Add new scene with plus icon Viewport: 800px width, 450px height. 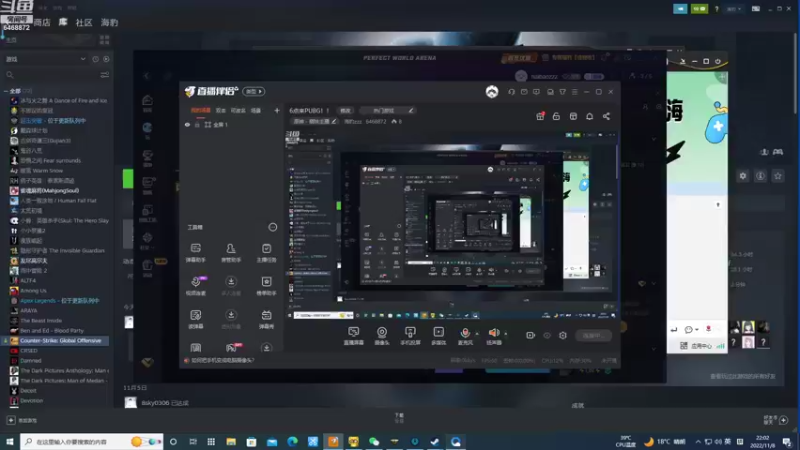tap(277, 110)
